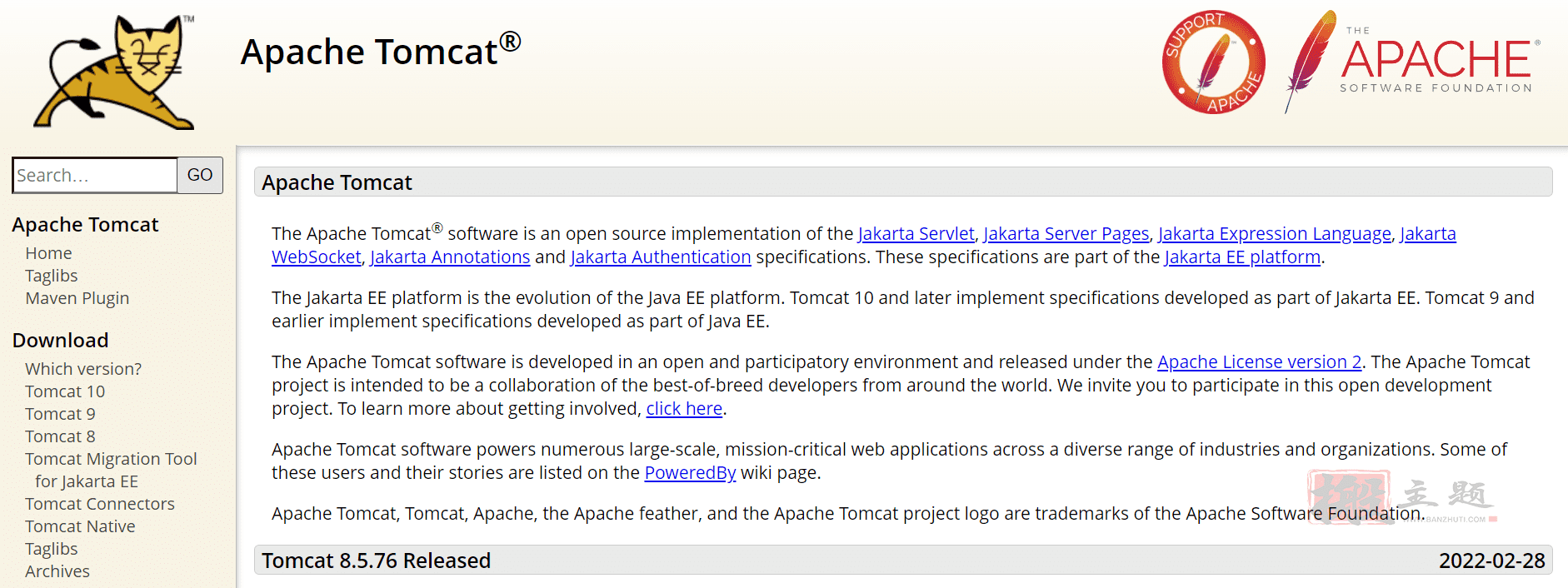Click the release date 2022-02-28
1568x588 pixels.
point(1492,561)
